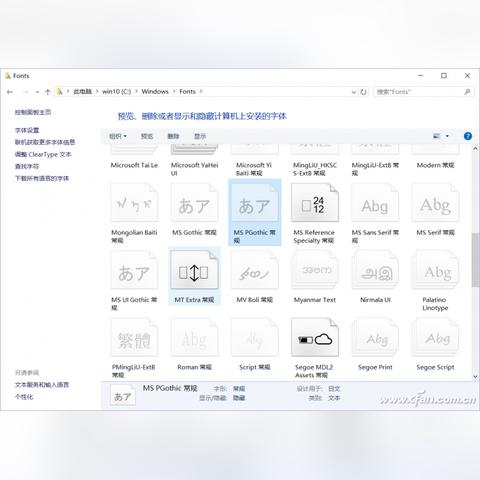
Task: Click the scrollbar down arrow
Action: 475,377
